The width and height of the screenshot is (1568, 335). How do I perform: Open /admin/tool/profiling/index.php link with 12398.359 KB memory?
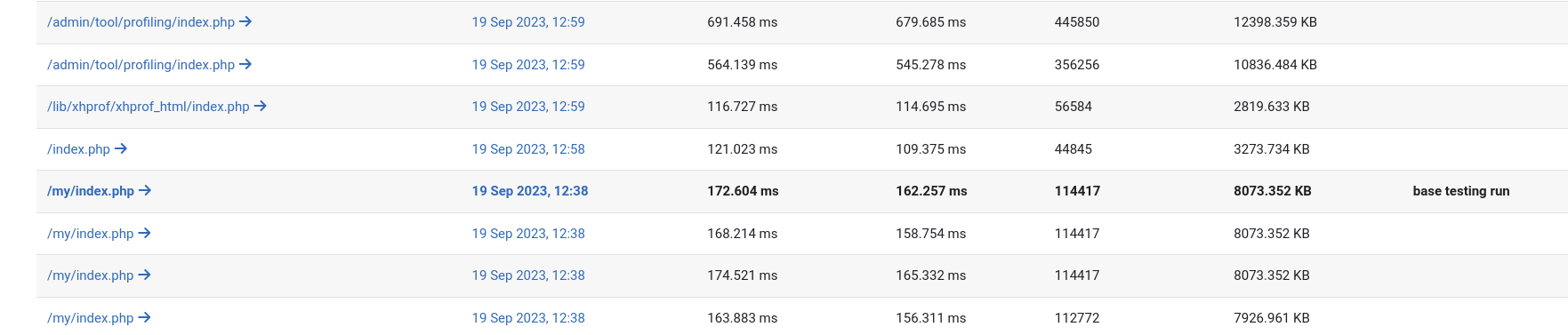pyautogui.click(x=141, y=22)
